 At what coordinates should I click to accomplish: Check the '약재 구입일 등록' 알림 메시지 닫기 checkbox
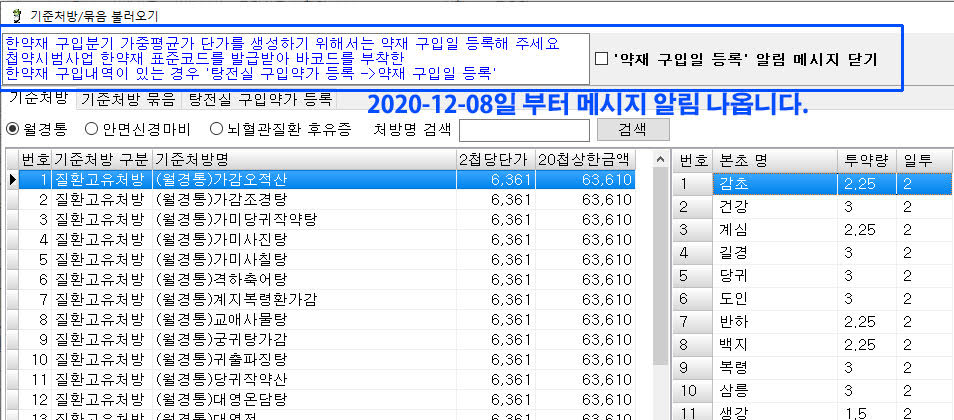[x=600, y=60]
